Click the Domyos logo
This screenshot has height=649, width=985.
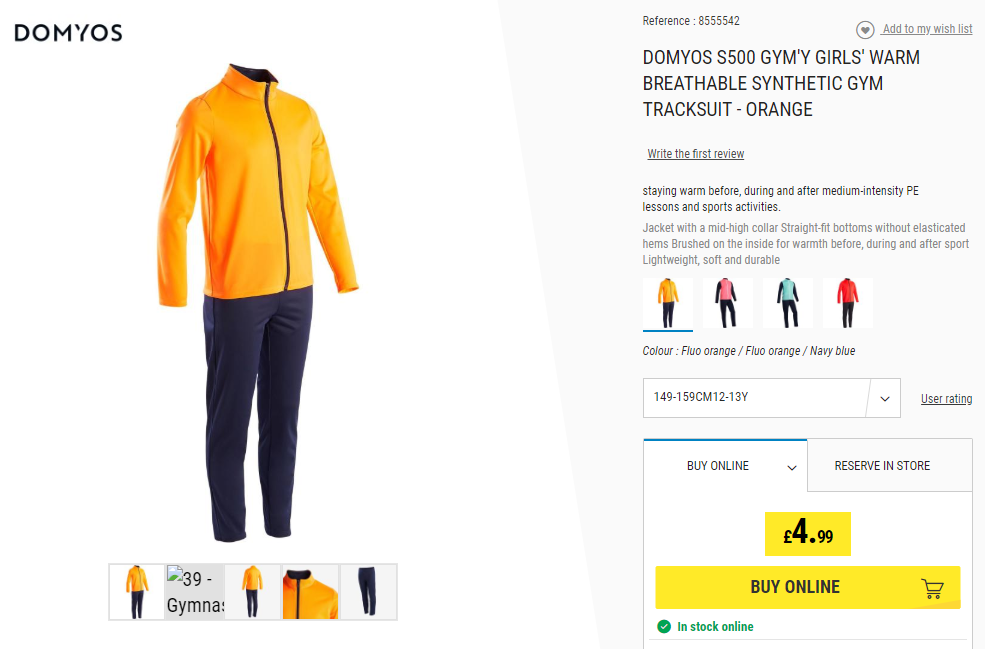68,33
